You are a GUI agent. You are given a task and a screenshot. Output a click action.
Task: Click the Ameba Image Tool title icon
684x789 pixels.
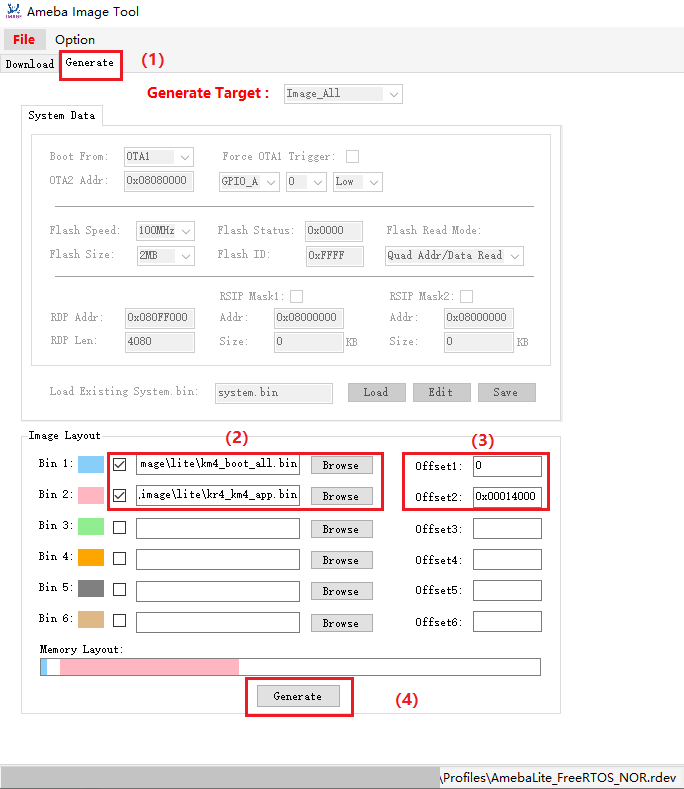pyautogui.click(x=12, y=12)
